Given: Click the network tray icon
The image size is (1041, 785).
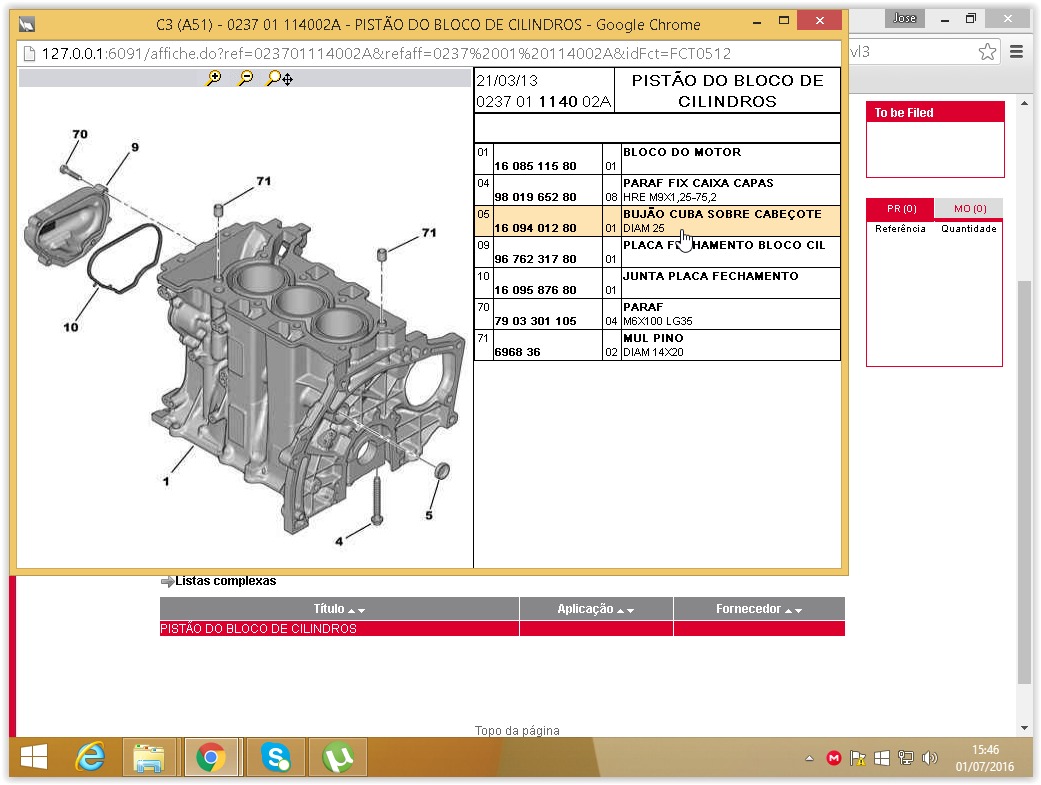Looking at the screenshot, I should 906,758.
